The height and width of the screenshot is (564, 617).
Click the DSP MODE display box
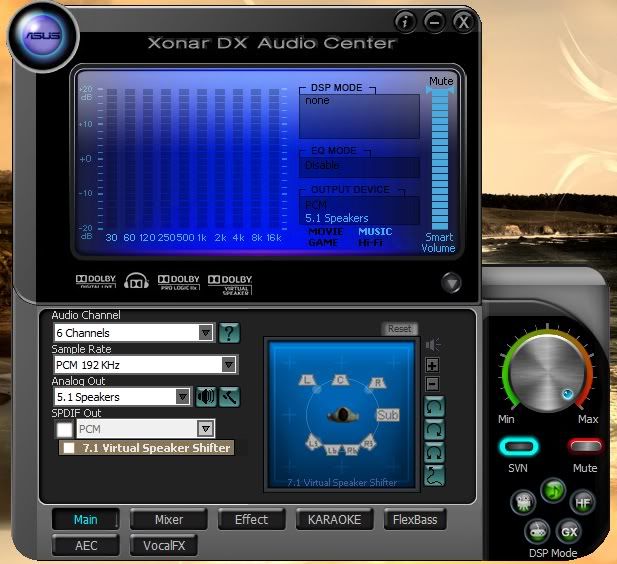[x=359, y=116]
